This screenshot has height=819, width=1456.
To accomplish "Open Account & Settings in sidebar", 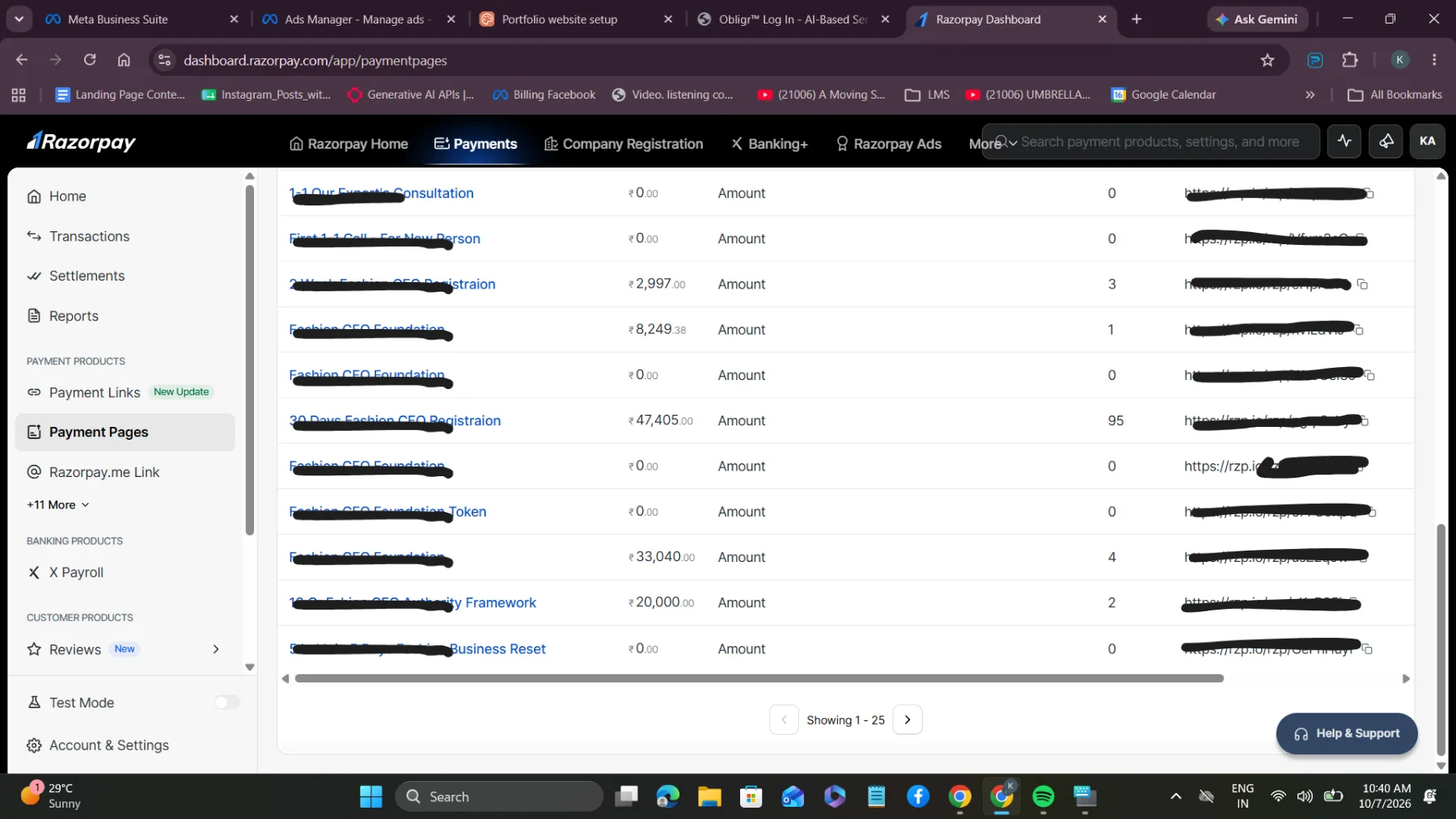I will (98, 745).
